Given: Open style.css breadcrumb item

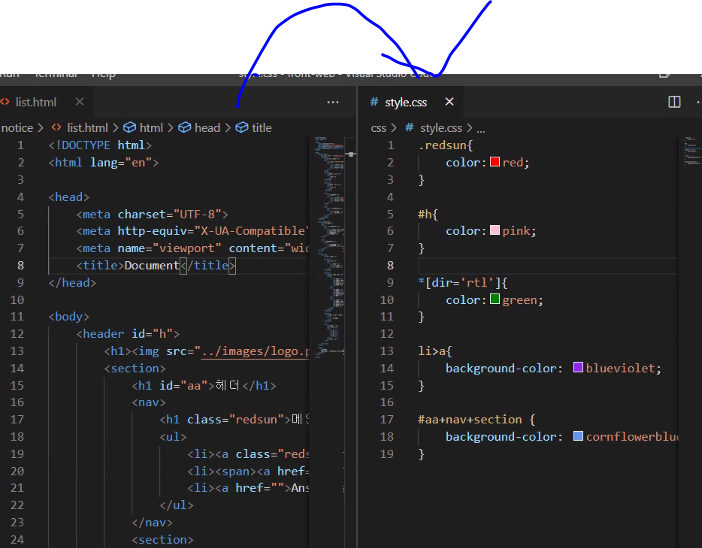Looking at the screenshot, I should [x=441, y=128].
